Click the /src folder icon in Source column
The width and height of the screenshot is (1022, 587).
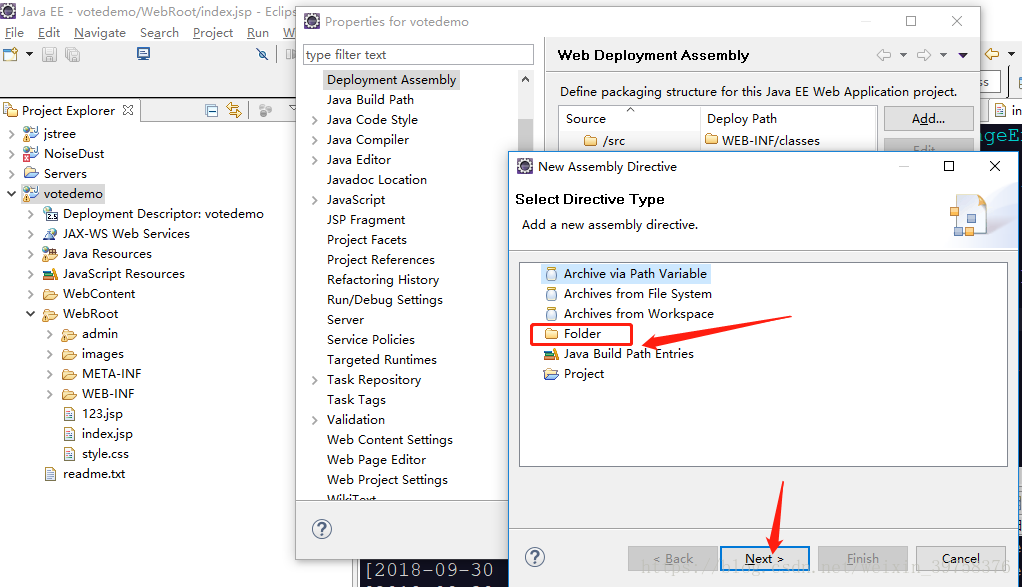(x=591, y=140)
